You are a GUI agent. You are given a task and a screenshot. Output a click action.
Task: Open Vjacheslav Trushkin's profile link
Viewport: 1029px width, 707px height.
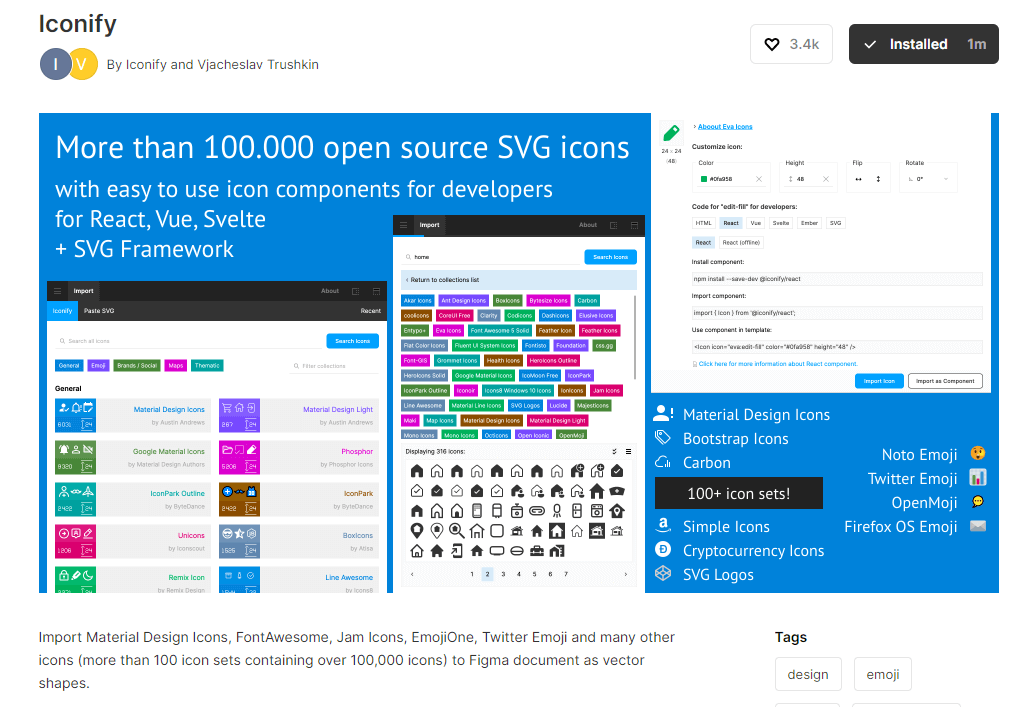[258, 64]
